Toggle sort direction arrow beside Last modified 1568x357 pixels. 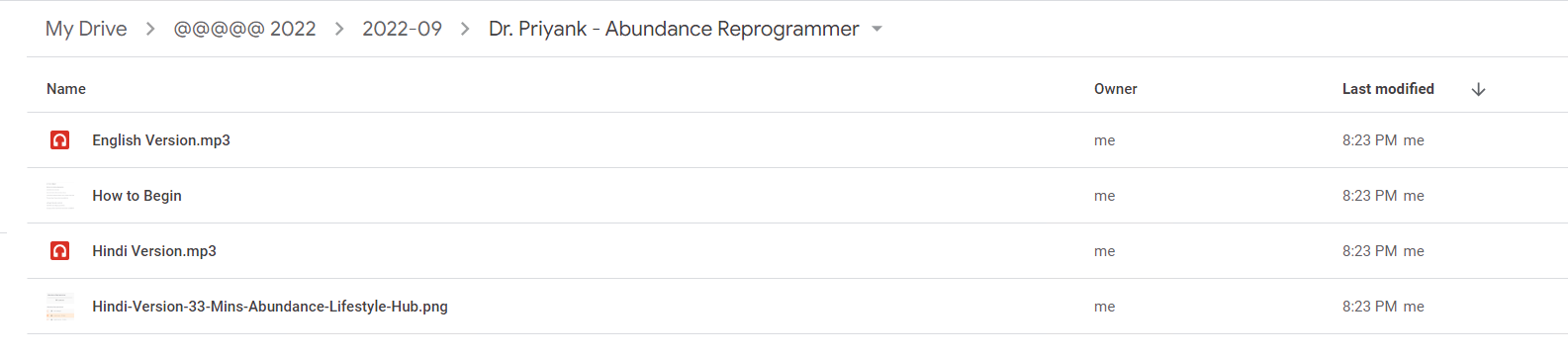click(x=1479, y=89)
